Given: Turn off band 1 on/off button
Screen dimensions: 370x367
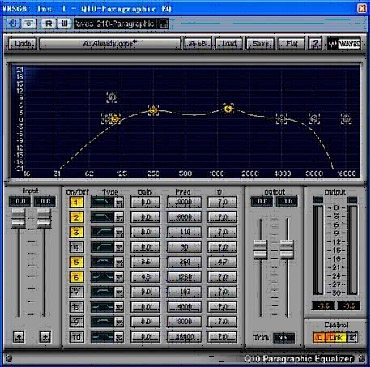Looking at the screenshot, I should 76,202.
